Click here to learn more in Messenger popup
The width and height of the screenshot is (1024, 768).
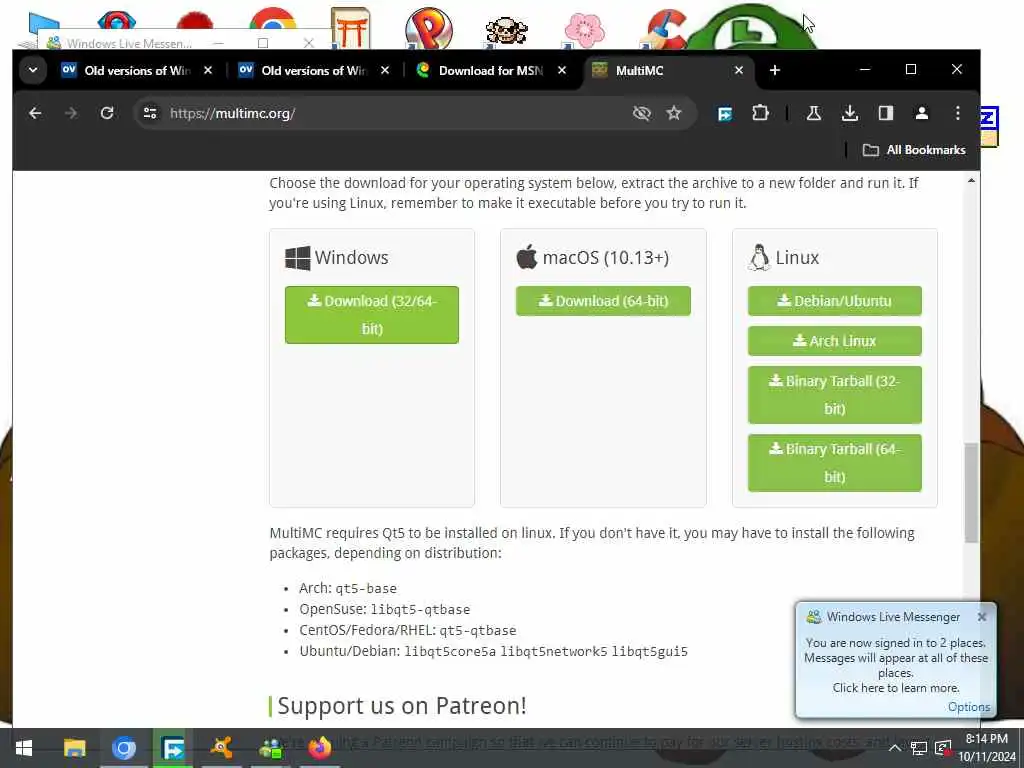click(895, 688)
